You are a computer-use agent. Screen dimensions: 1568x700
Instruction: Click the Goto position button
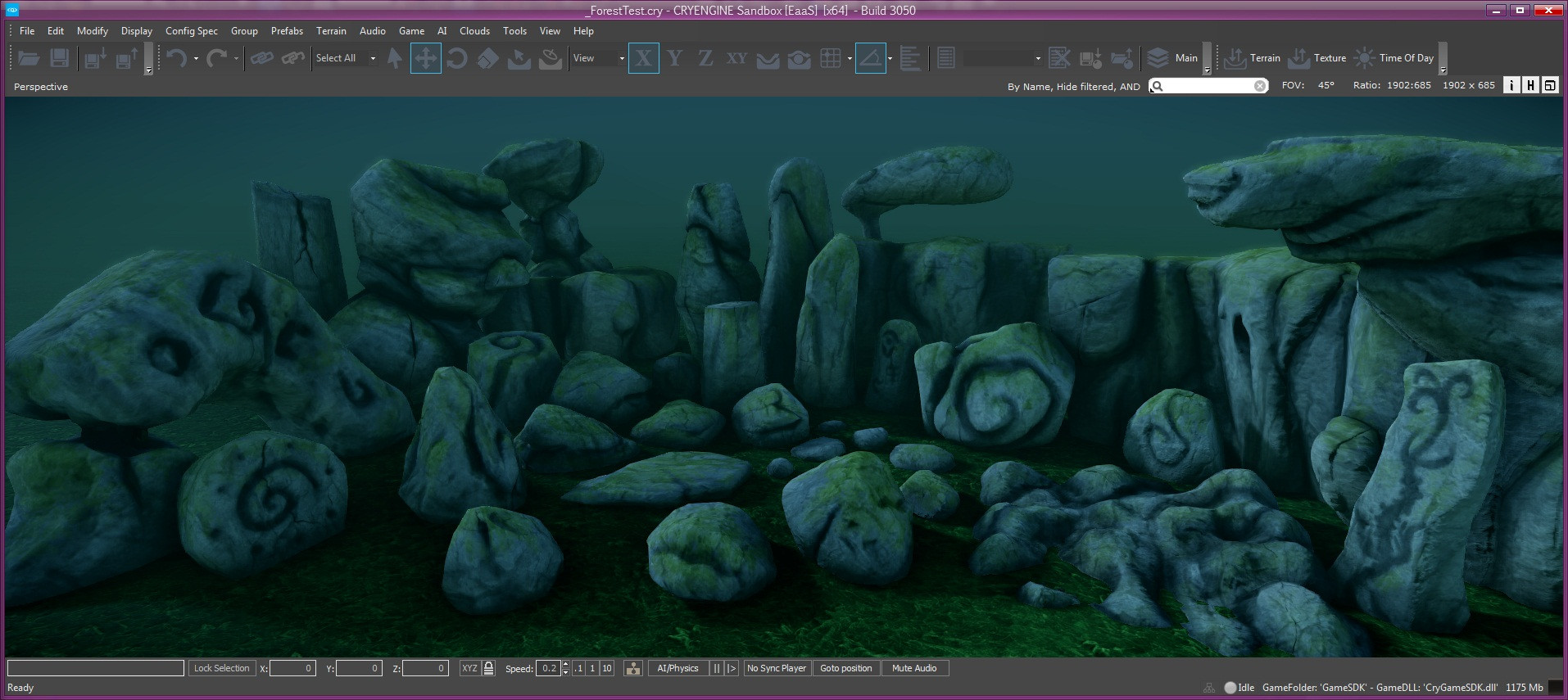pyautogui.click(x=845, y=668)
